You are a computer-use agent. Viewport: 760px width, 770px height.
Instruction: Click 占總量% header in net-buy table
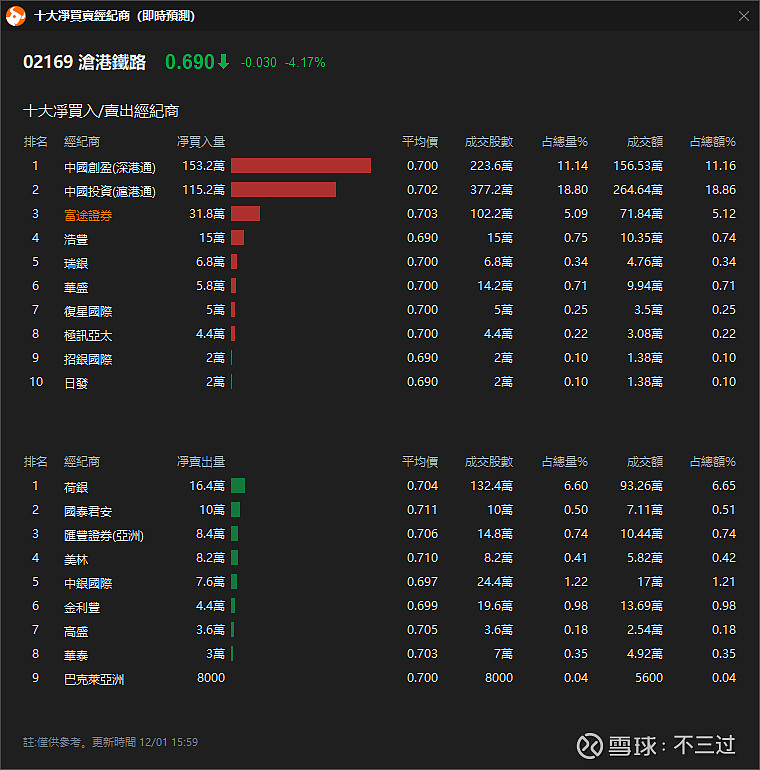(565, 142)
